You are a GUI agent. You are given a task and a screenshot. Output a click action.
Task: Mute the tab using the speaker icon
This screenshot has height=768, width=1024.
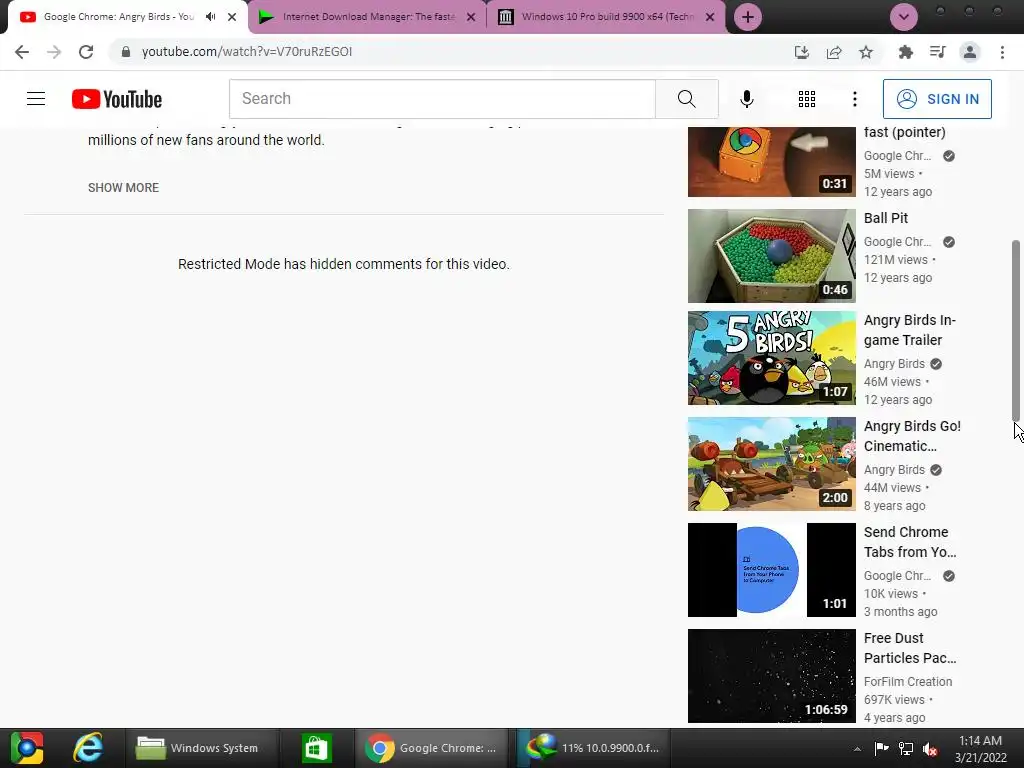(210, 17)
